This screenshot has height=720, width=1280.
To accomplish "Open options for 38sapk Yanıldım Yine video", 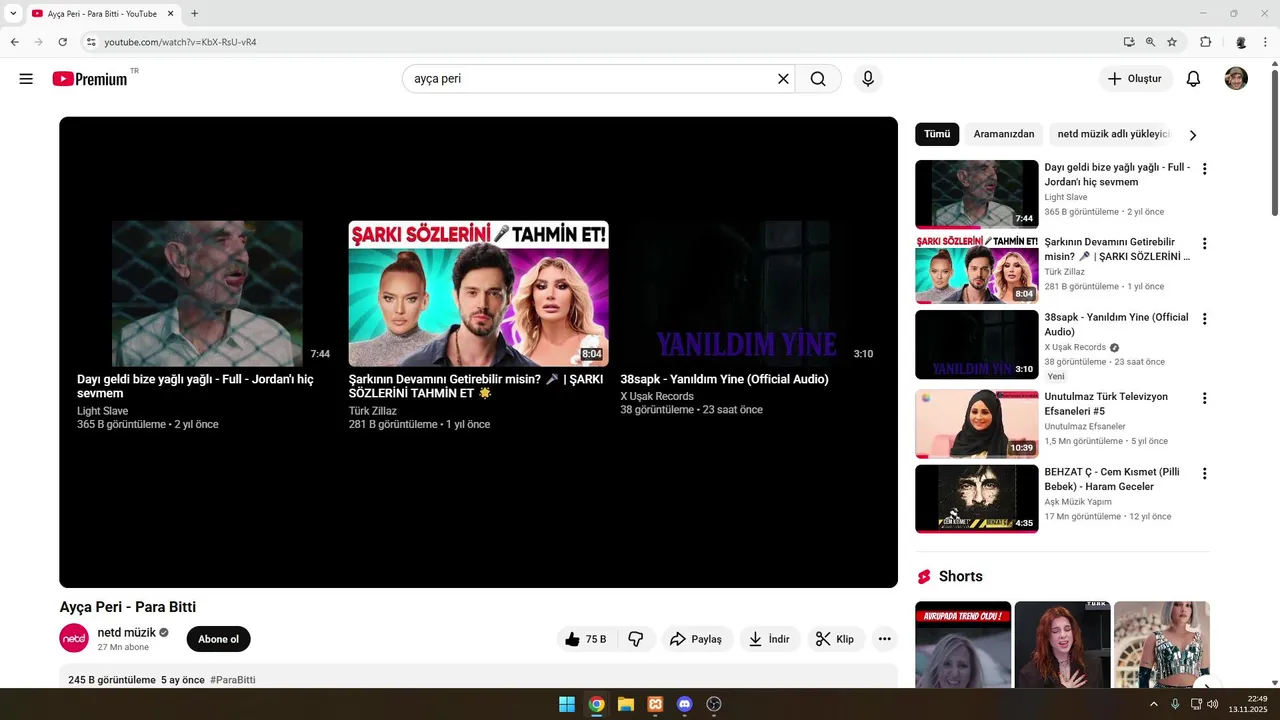I will (x=1204, y=319).
